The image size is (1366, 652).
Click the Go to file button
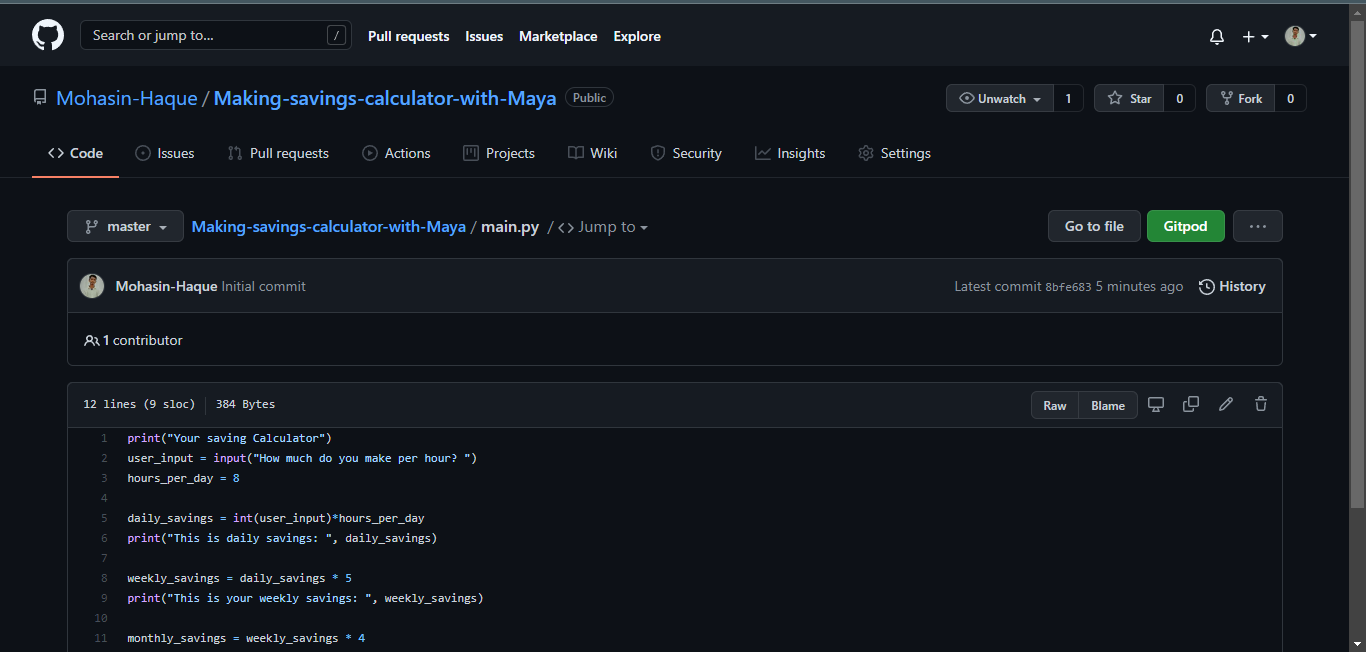click(1094, 226)
